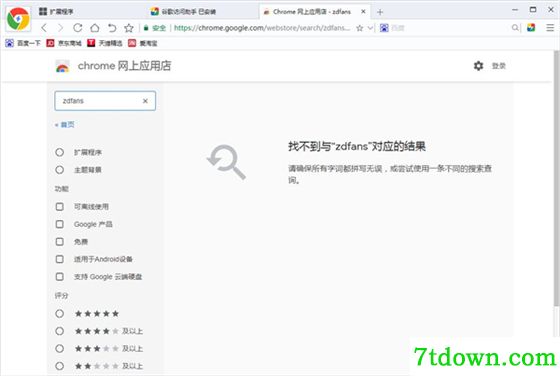Viewport: 560px width, 376px height.
Task: Click the browser forward arrow
Action: (x=60, y=28)
